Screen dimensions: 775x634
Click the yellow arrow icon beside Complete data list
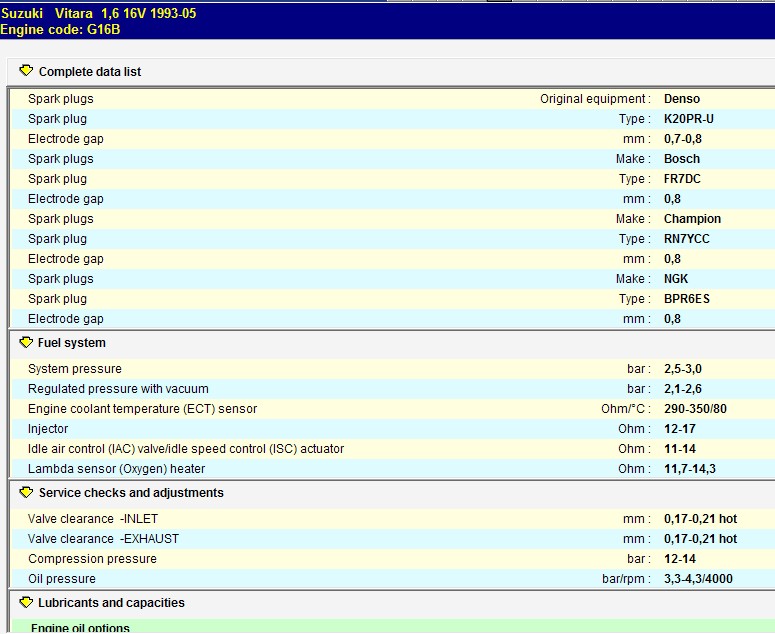[x=26, y=71]
